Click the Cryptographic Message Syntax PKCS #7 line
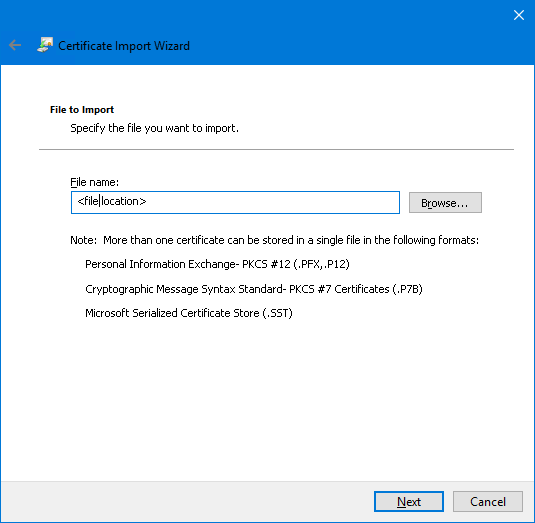The image size is (535, 523). [x=254, y=289]
